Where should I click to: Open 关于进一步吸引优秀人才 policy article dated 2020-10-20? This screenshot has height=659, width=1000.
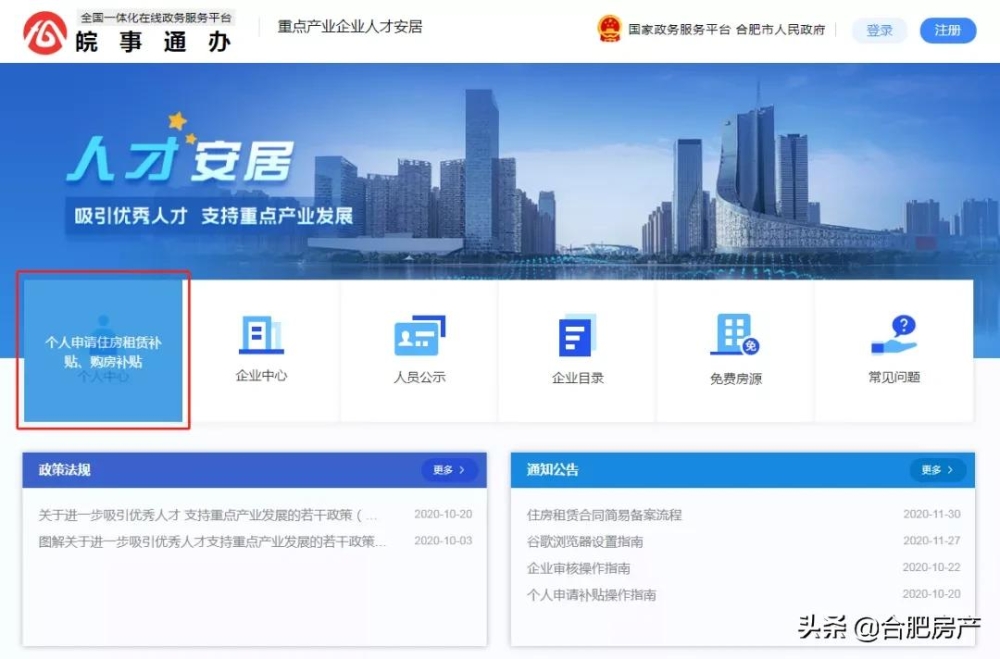click(208, 514)
